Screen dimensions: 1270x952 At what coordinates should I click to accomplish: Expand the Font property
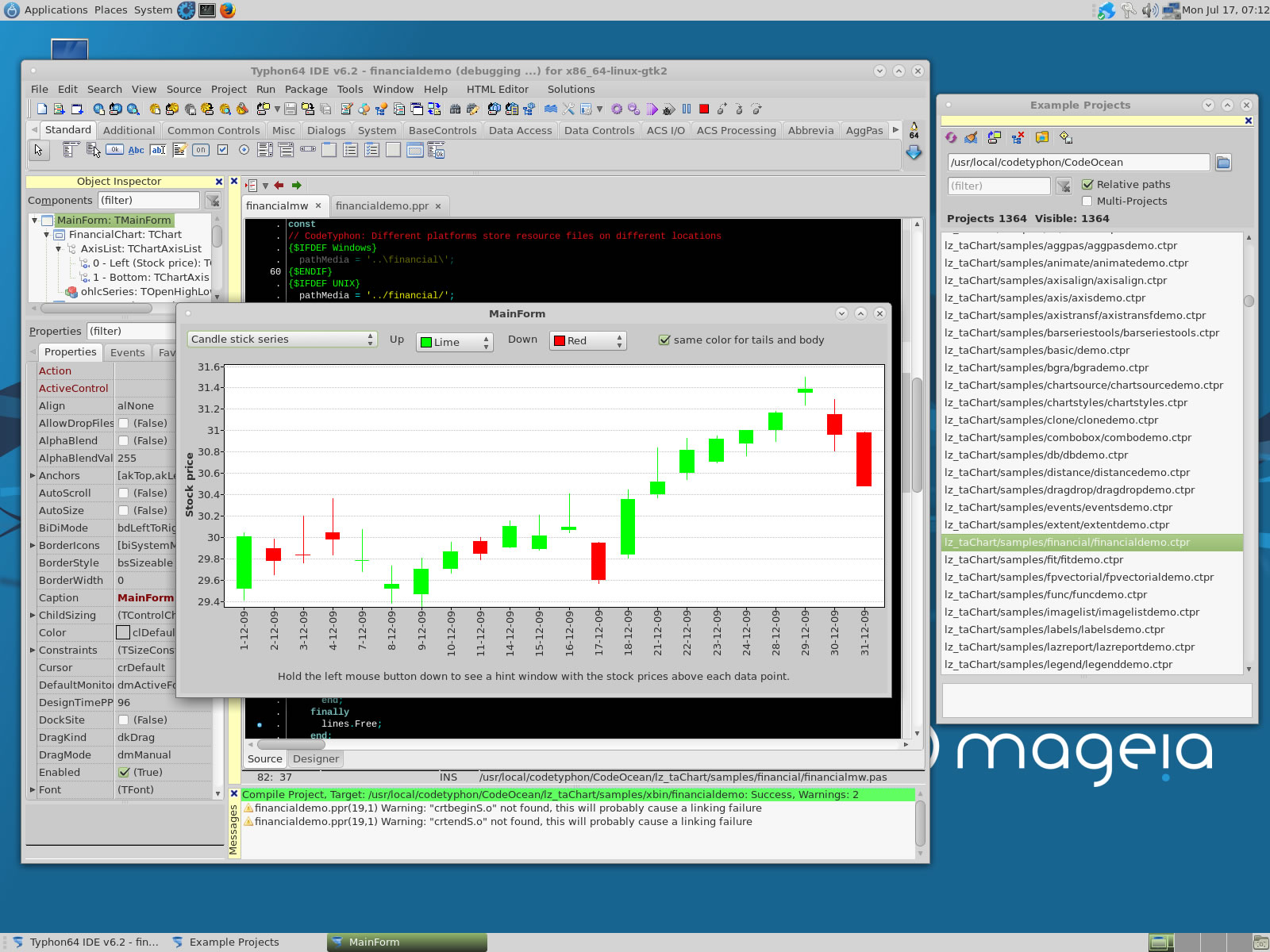click(33, 789)
